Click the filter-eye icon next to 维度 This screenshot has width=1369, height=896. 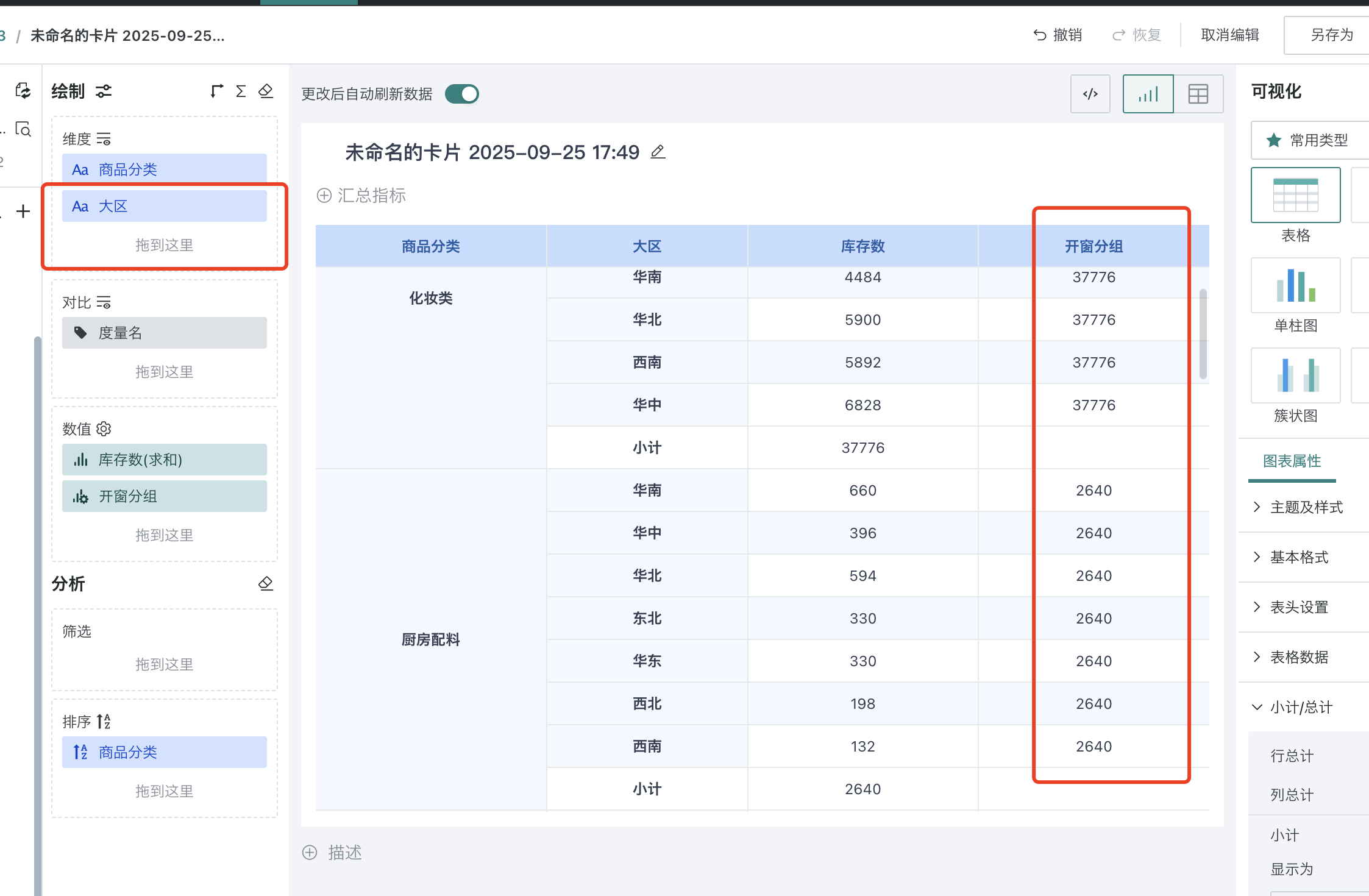tap(104, 138)
